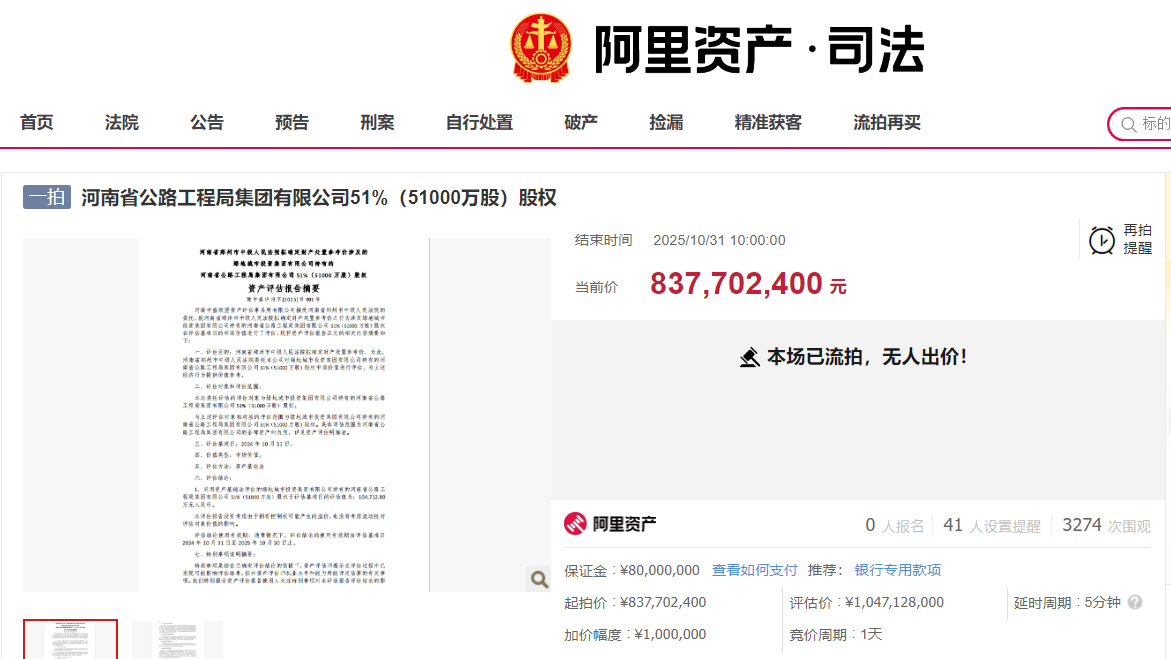
Task: Open the 首页 navigation tab
Action: tap(37, 123)
